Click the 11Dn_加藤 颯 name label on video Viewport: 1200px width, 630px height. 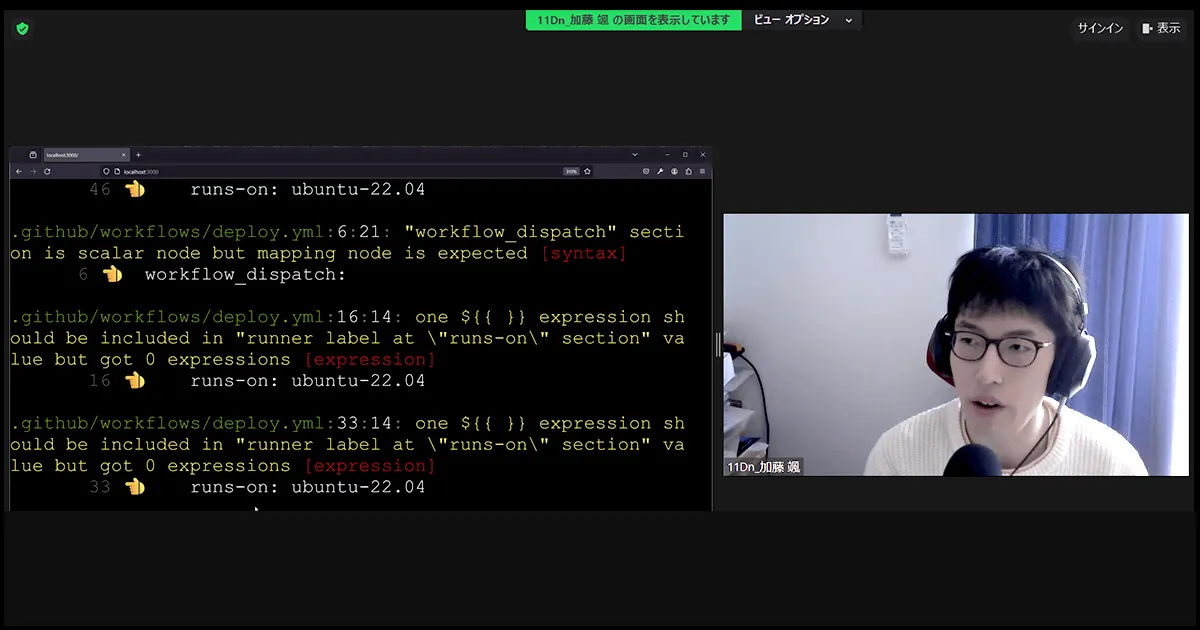[764, 467]
